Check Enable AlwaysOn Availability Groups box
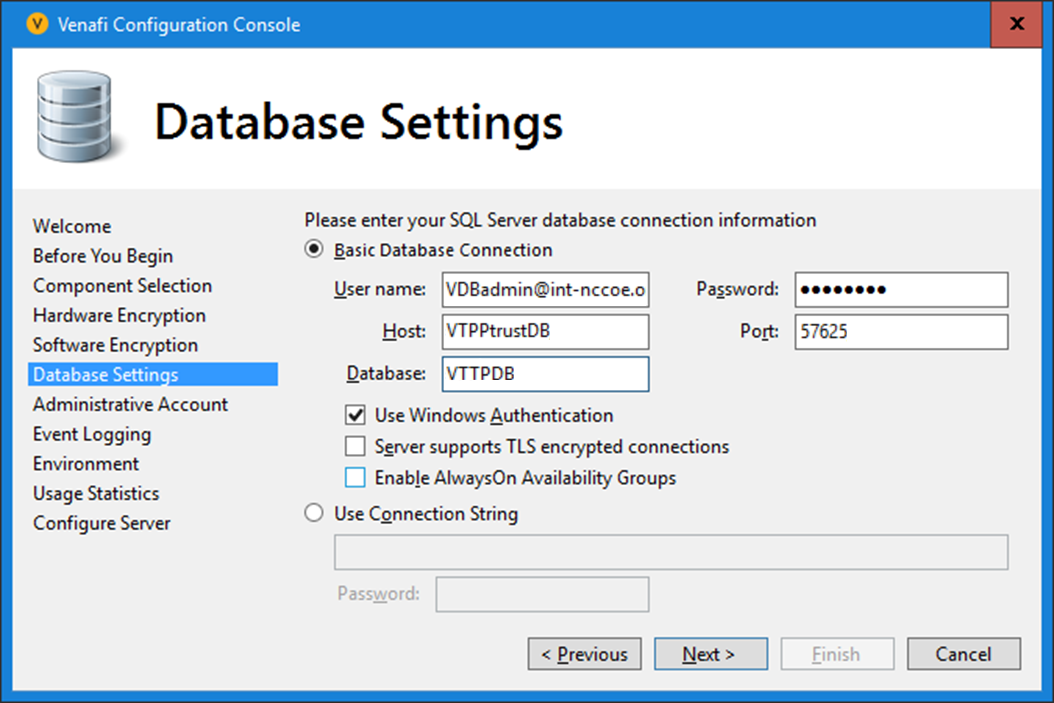Screen dimensions: 1054x703 click(355, 478)
